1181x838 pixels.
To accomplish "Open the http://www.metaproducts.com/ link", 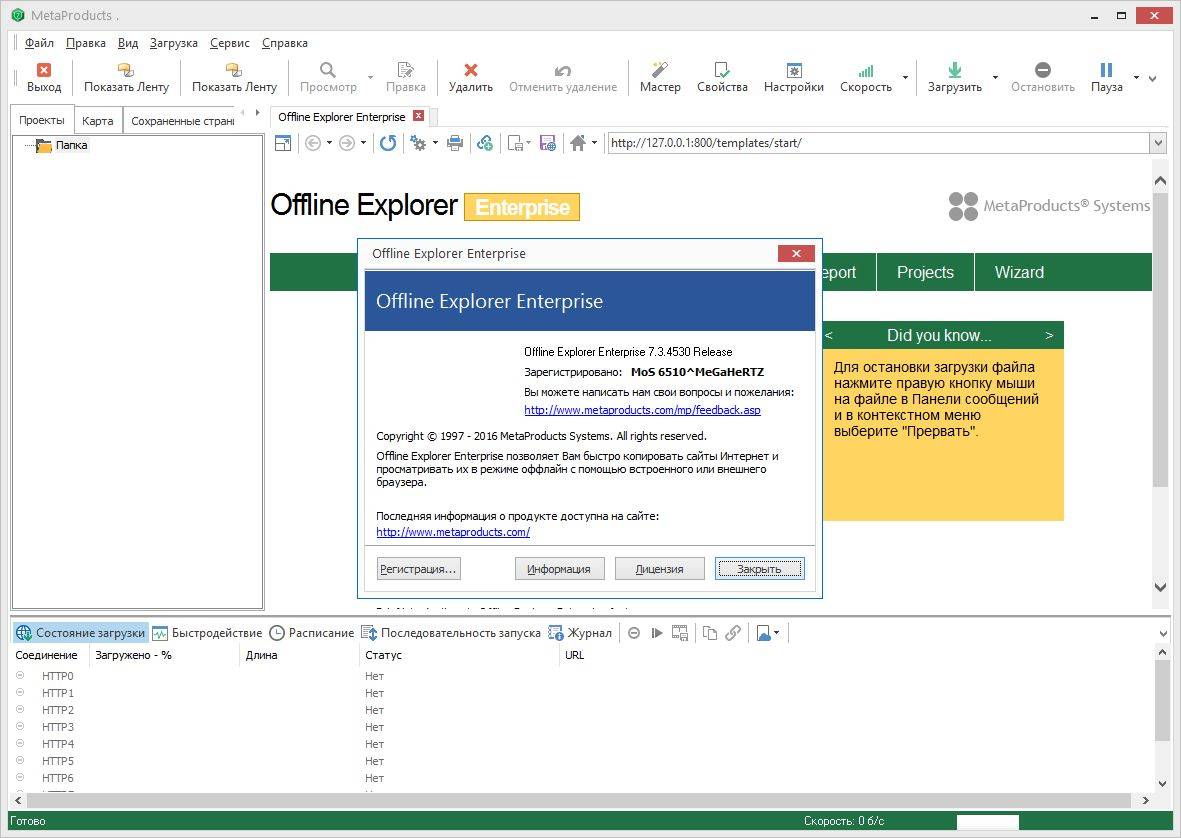I will 453,532.
